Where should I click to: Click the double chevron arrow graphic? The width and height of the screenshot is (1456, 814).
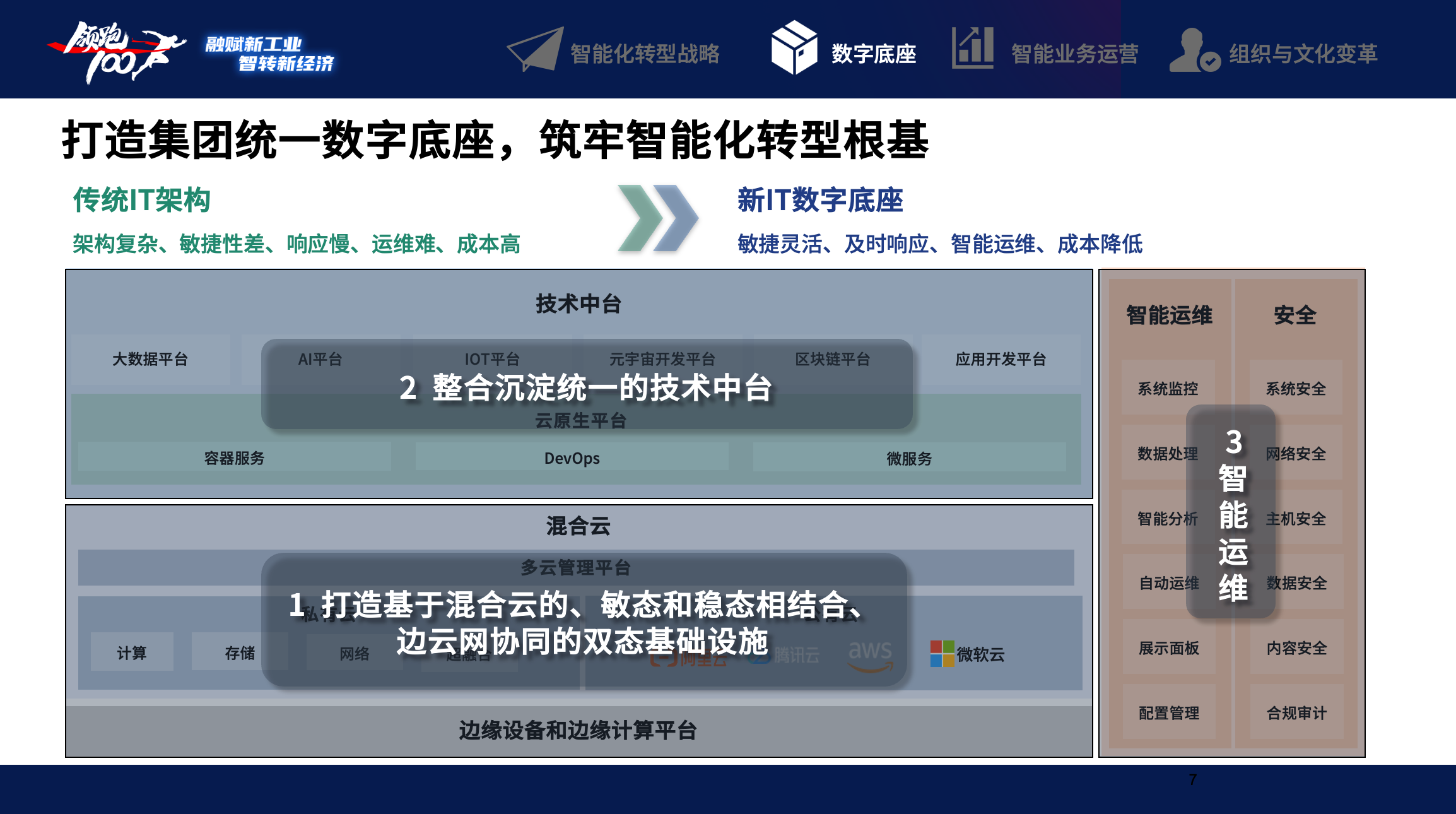(x=658, y=218)
